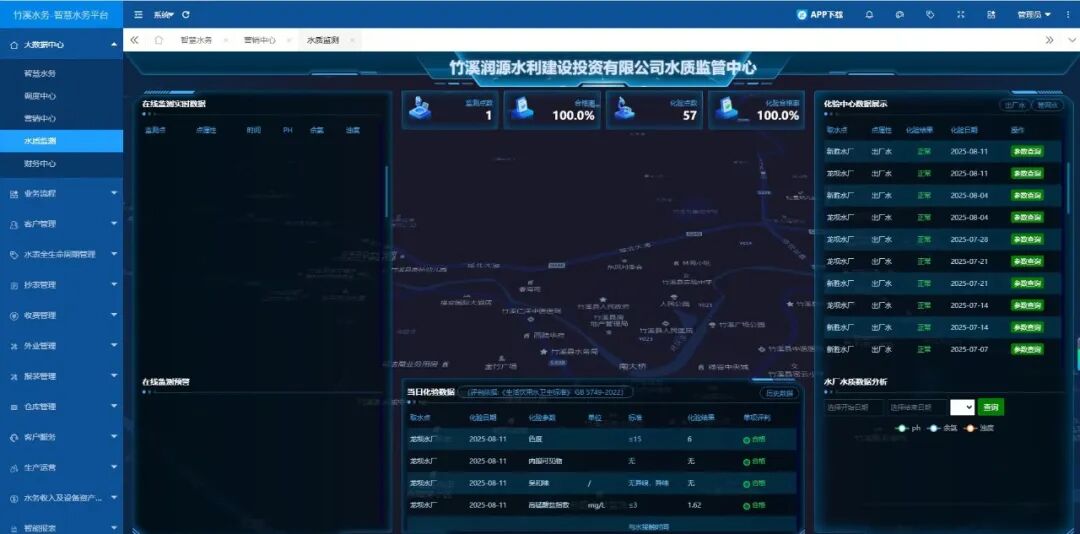1080x534 pixels.
Task: Expand the 抄表管理 menu arrow
Action: point(114,285)
